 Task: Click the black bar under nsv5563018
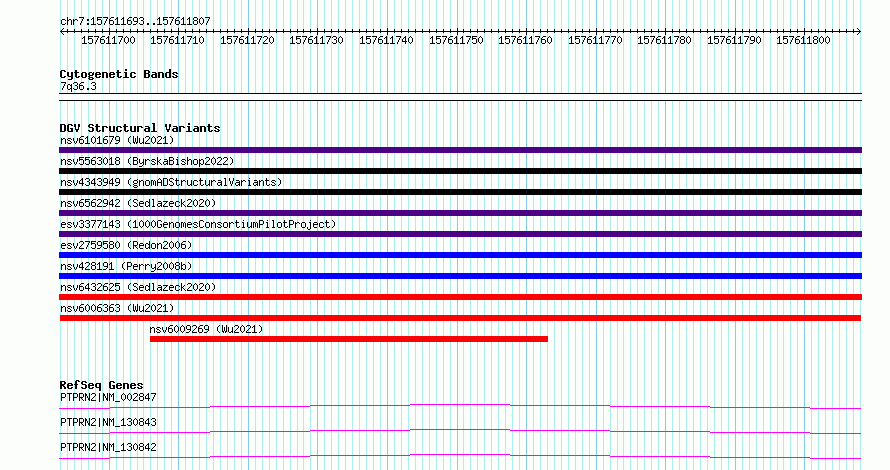click(460, 171)
